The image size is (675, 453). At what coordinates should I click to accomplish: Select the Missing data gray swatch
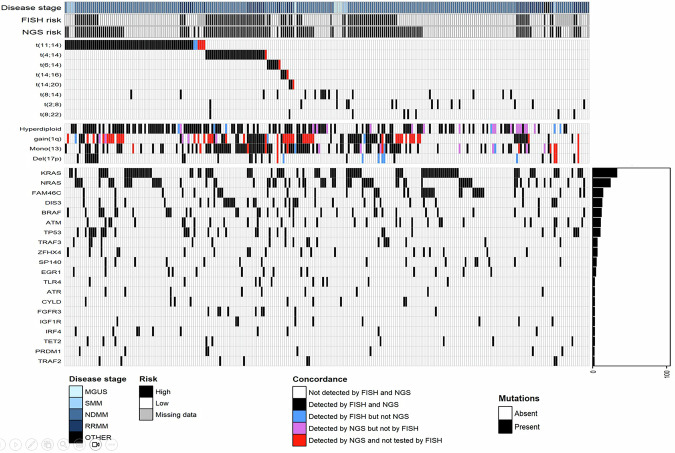coord(146,415)
